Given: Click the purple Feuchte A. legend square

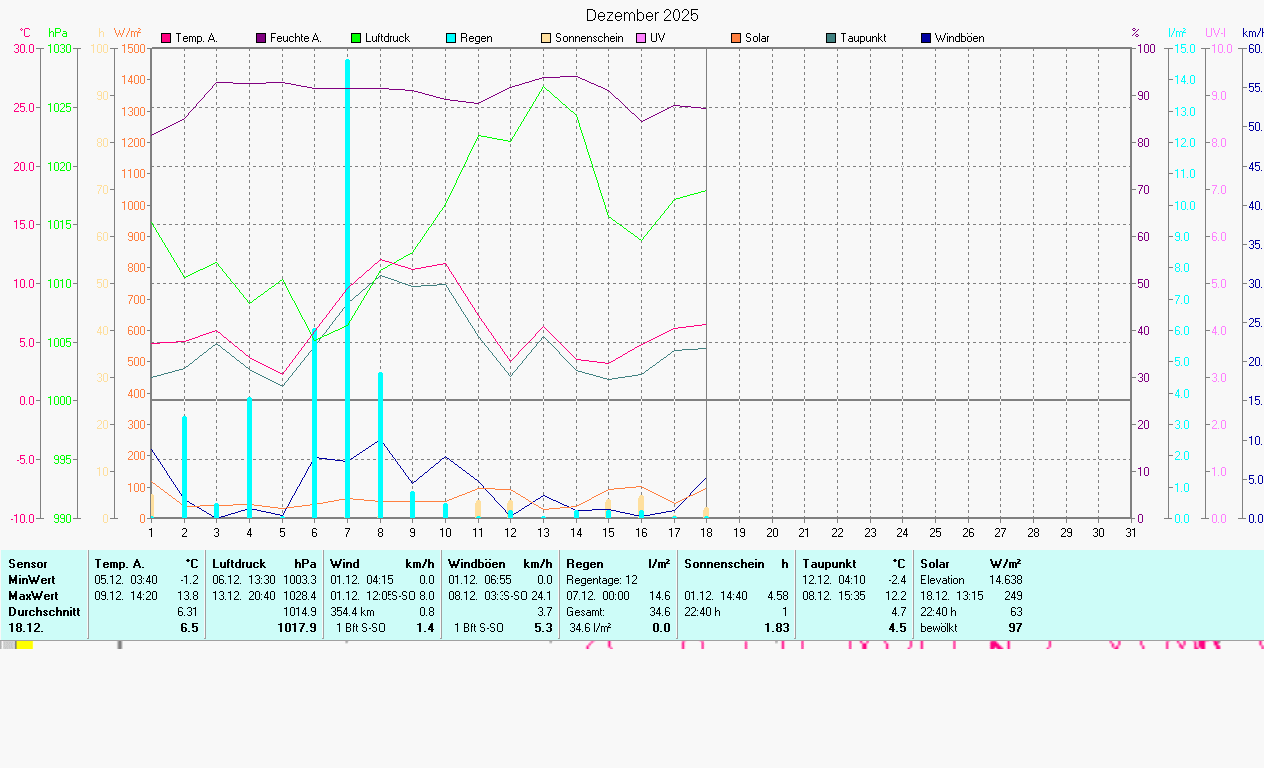Looking at the screenshot, I should pyautogui.click(x=261, y=38).
